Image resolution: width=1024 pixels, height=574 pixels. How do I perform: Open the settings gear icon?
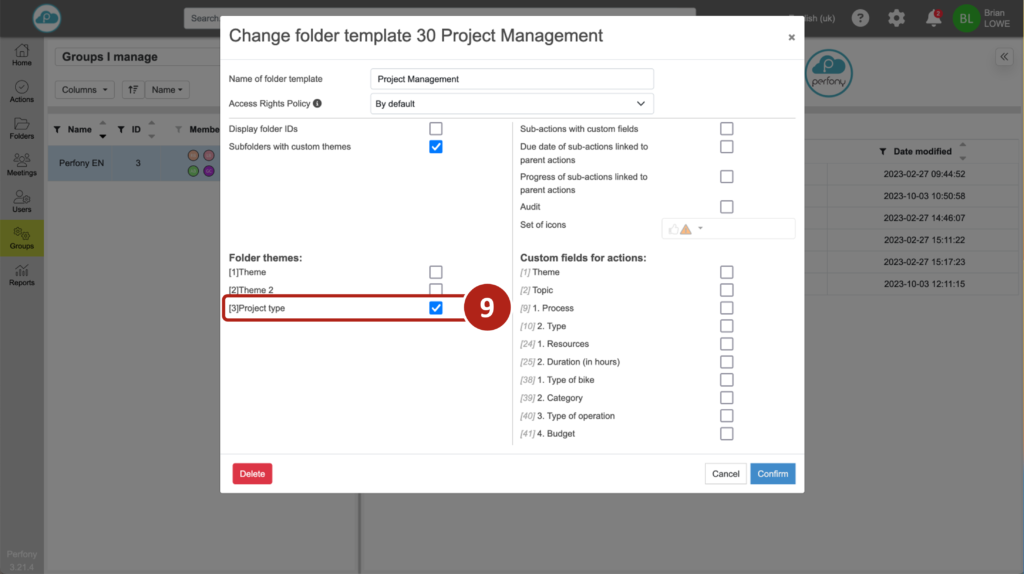[x=896, y=18]
